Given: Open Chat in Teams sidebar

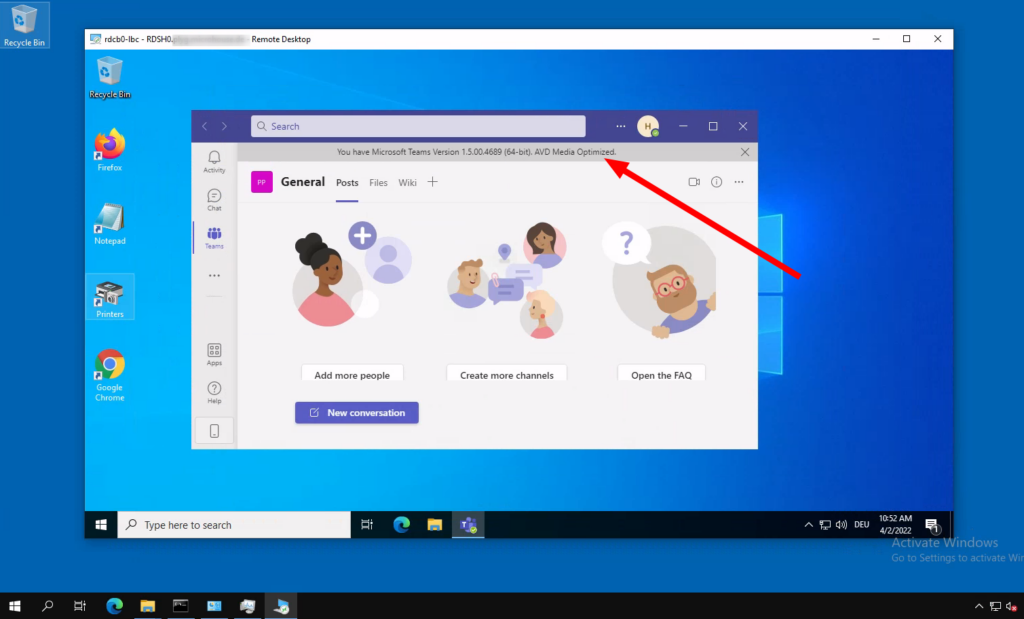Looking at the screenshot, I should click(214, 200).
